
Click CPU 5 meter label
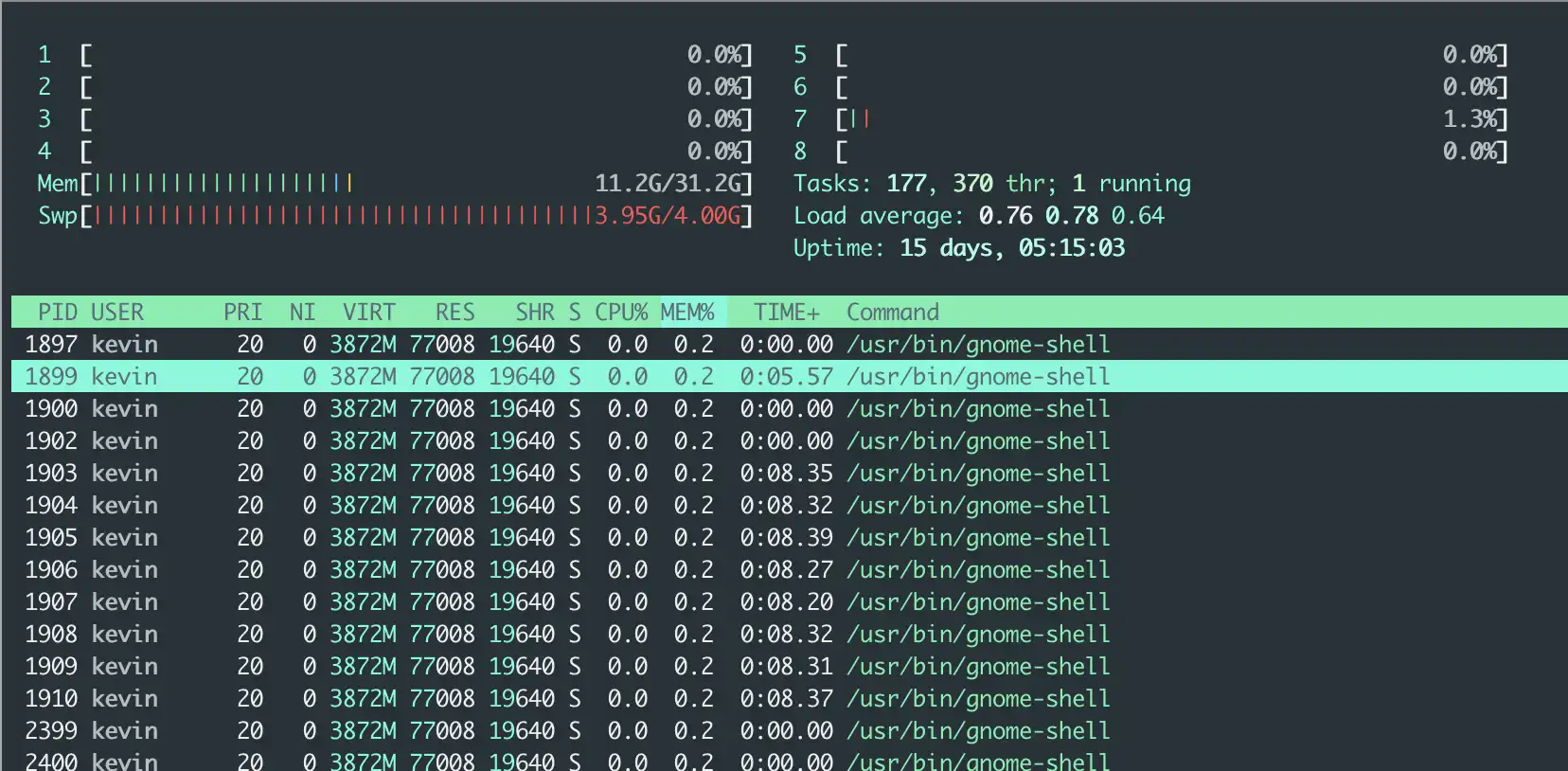tap(800, 55)
